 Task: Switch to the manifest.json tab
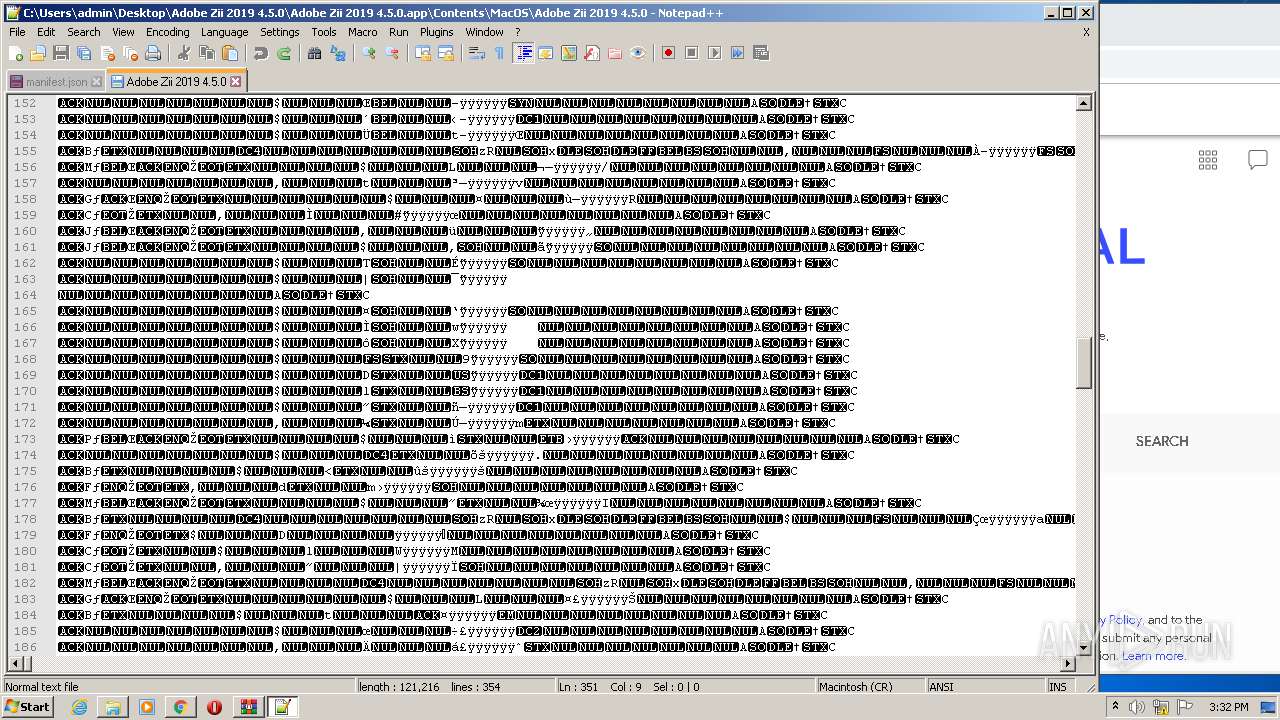(x=55, y=82)
